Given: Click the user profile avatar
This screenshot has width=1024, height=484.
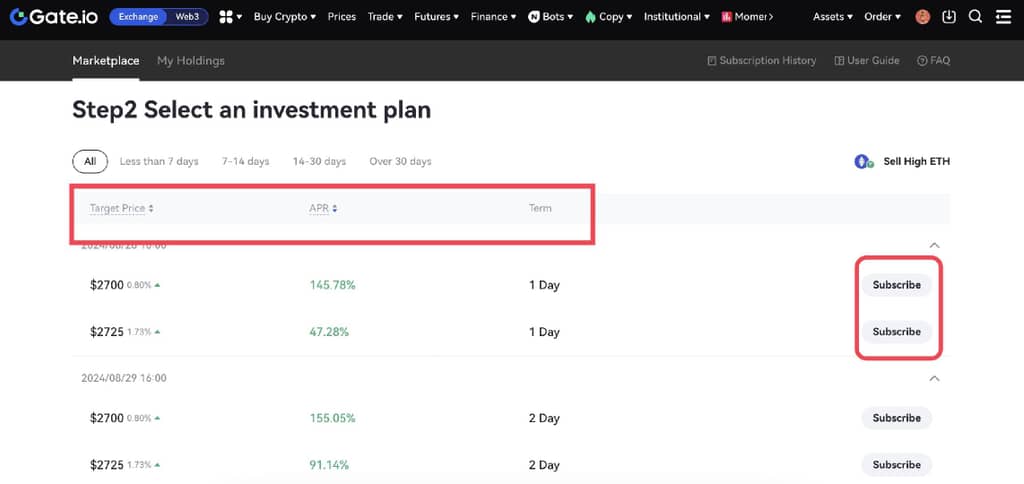Looking at the screenshot, I should pos(923,17).
